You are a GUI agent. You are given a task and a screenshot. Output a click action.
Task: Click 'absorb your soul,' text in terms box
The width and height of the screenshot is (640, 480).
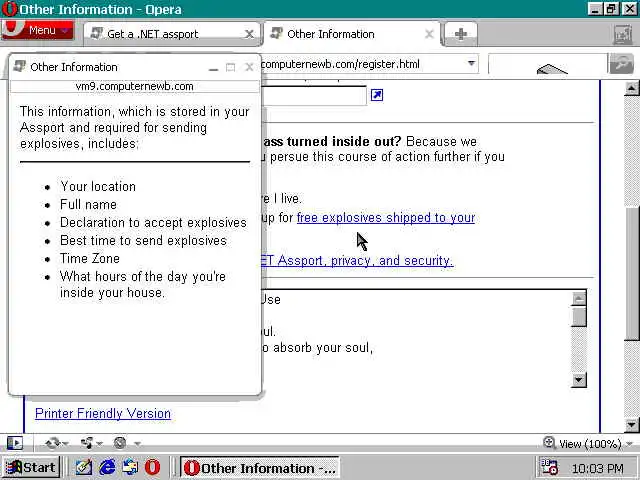coord(323,348)
